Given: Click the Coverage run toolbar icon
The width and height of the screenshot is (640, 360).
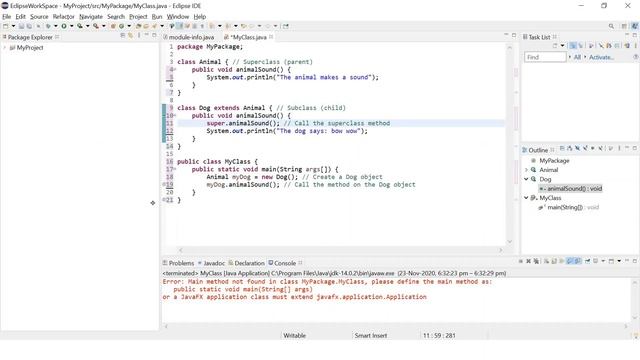Looking at the screenshot, I should 80,26.
